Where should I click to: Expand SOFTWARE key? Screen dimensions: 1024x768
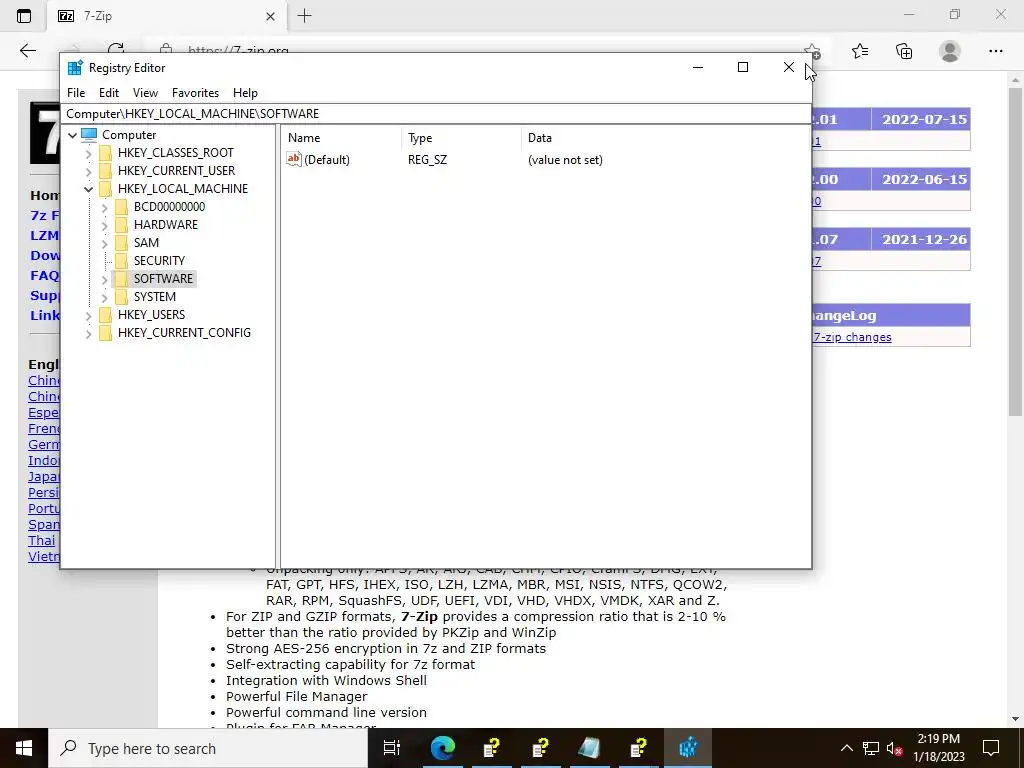(104, 279)
